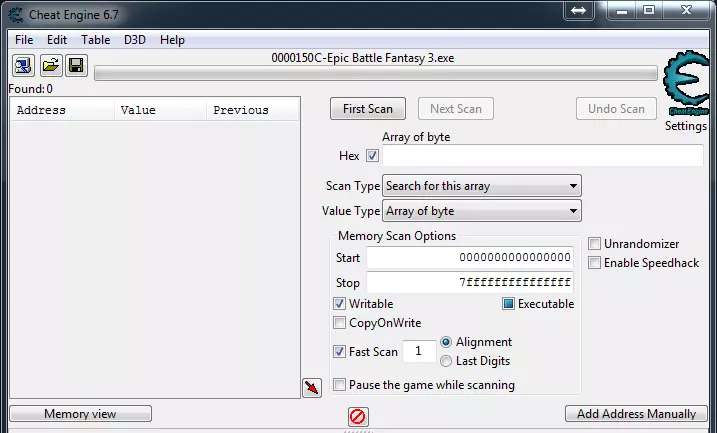The image size is (717, 433).
Task: Click the Cheat Engine gear title bar icon
Action: tap(16, 15)
